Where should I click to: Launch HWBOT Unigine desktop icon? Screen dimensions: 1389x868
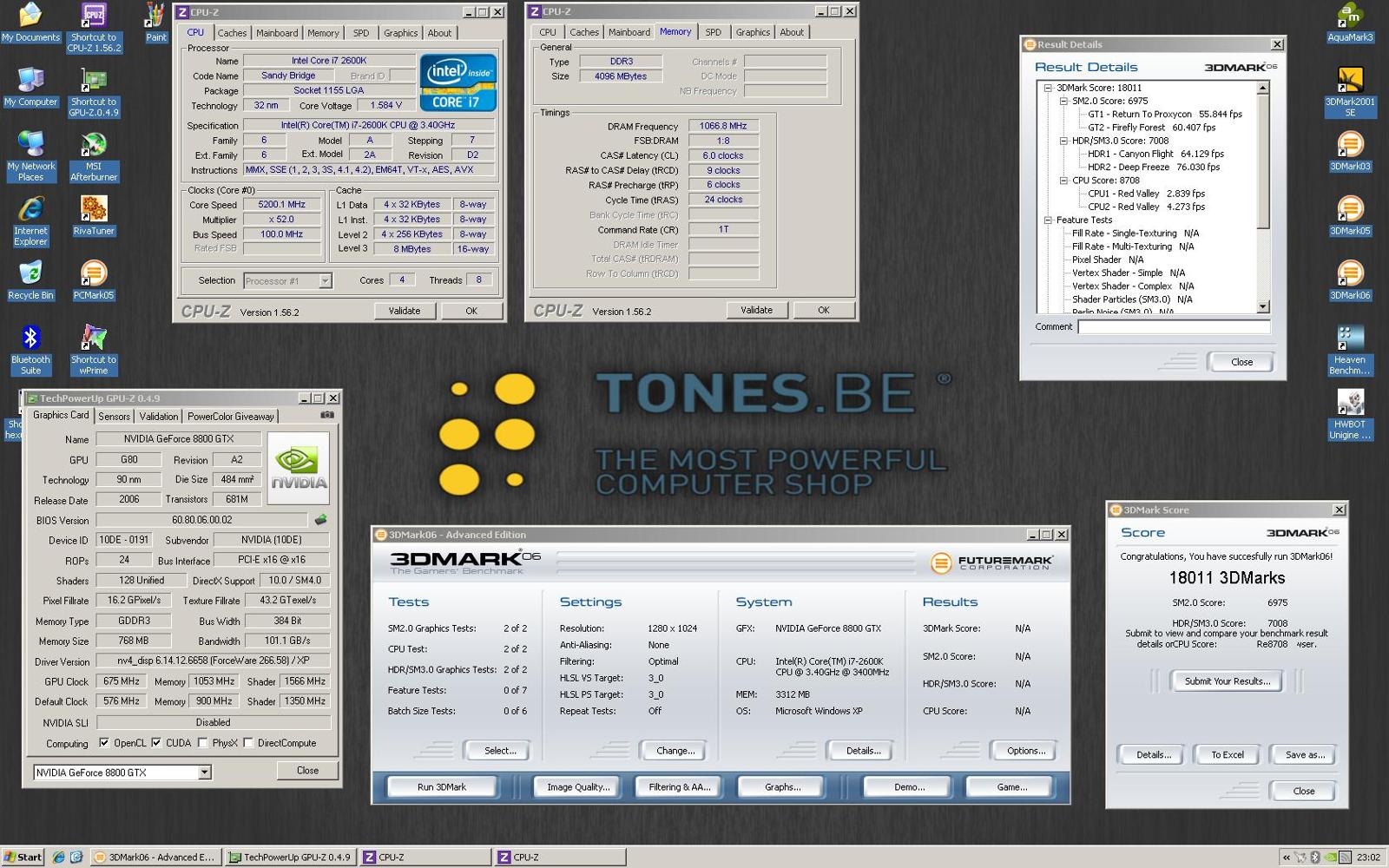1350,414
